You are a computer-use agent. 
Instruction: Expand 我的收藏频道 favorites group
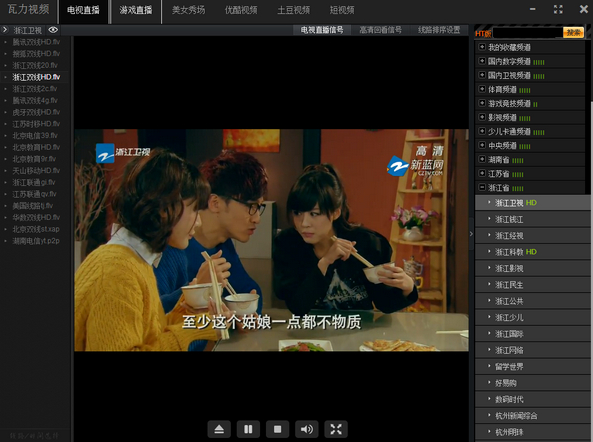click(482, 47)
